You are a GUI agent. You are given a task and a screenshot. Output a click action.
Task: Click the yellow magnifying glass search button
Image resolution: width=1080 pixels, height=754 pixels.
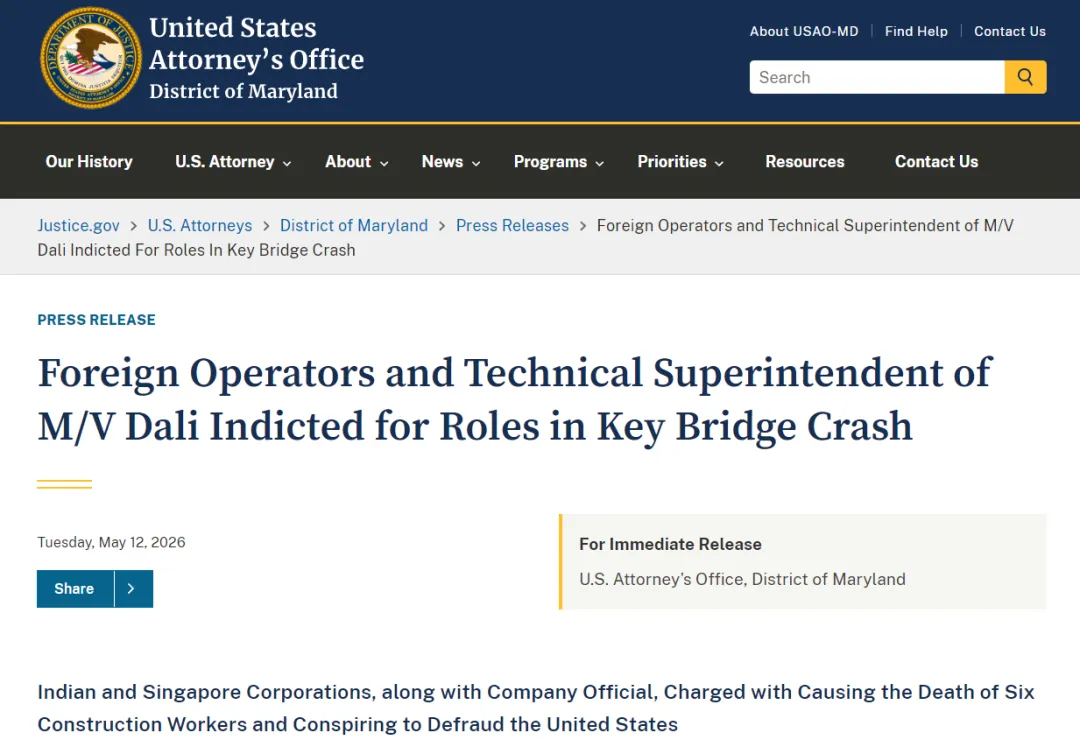[x=1025, y=77]
